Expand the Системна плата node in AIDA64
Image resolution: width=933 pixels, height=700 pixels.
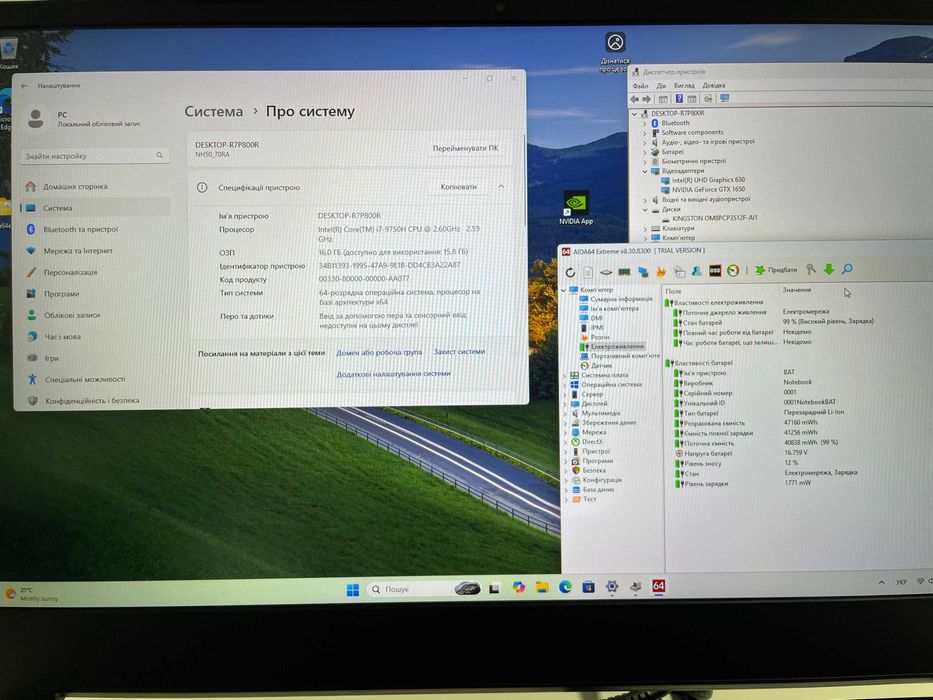(565, 376)
